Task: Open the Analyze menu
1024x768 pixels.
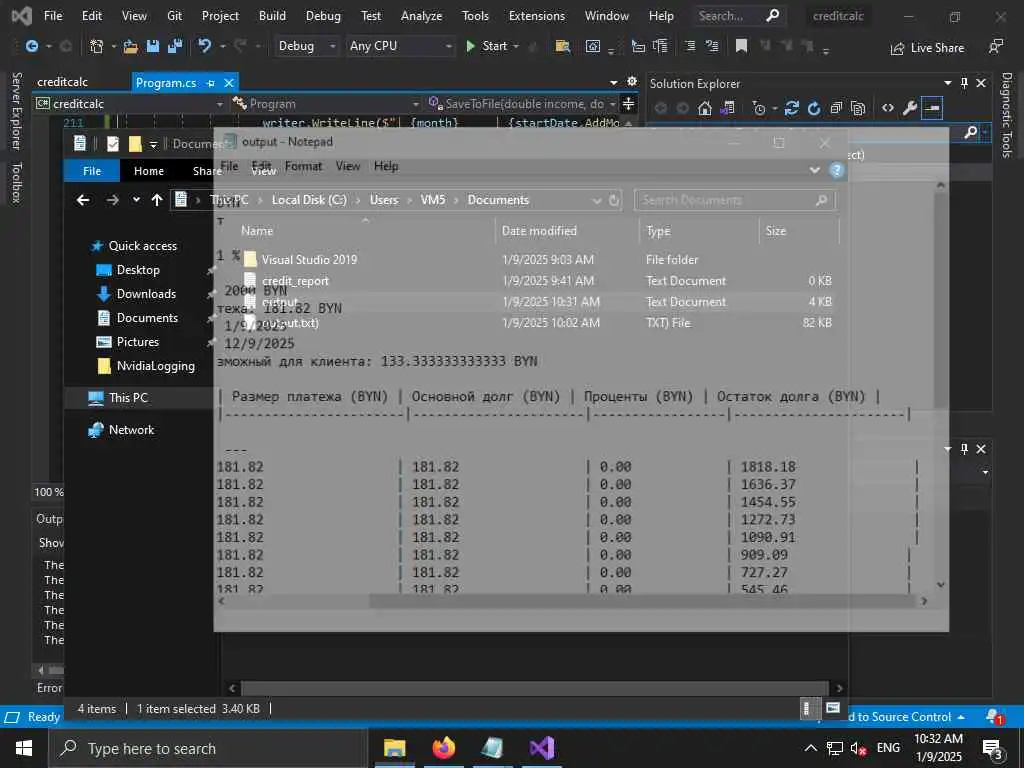Action: tap(421, 16)
